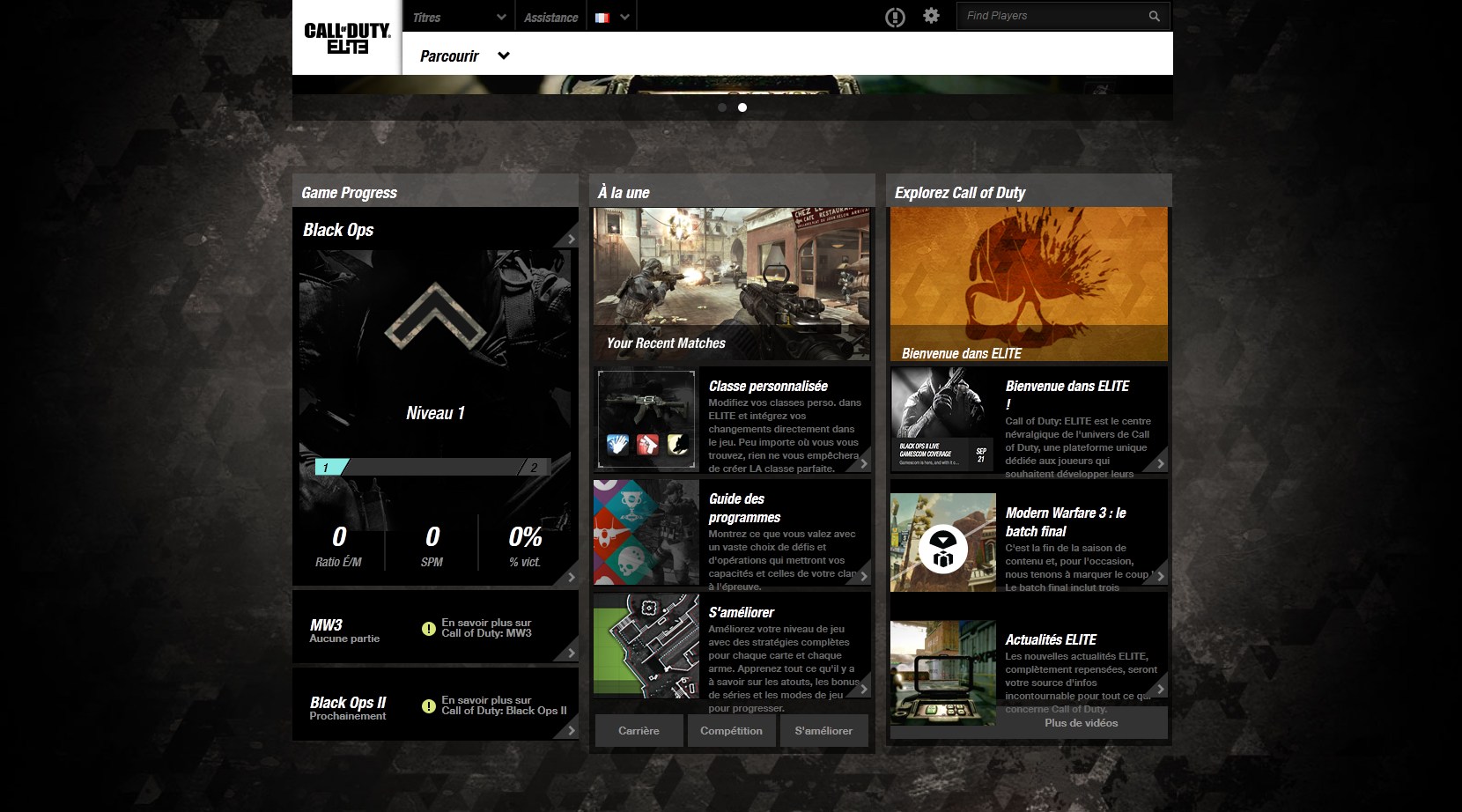
Task: Click arrow icon on Guide des programmes card
Action: click(863, 576)
